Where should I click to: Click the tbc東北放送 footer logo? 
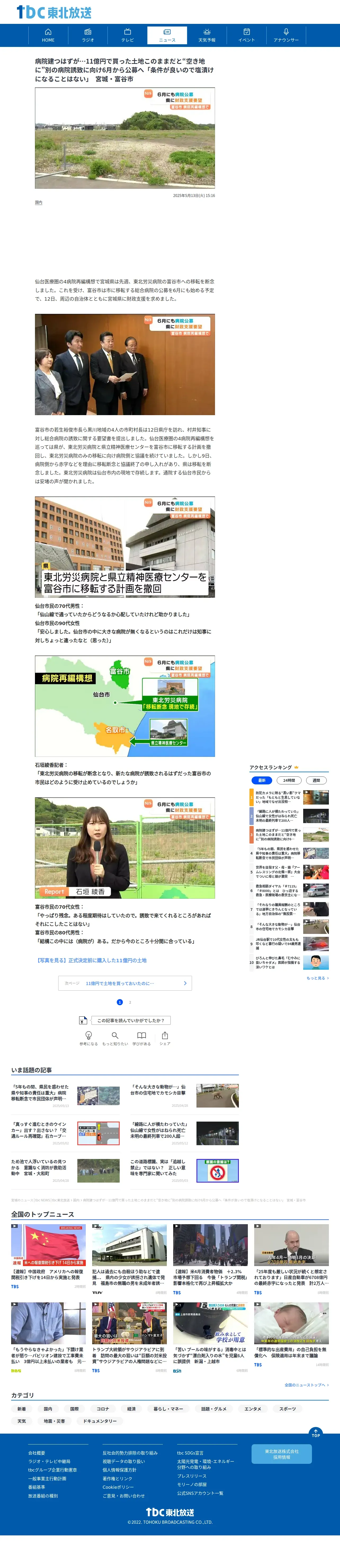point(170,1512)
